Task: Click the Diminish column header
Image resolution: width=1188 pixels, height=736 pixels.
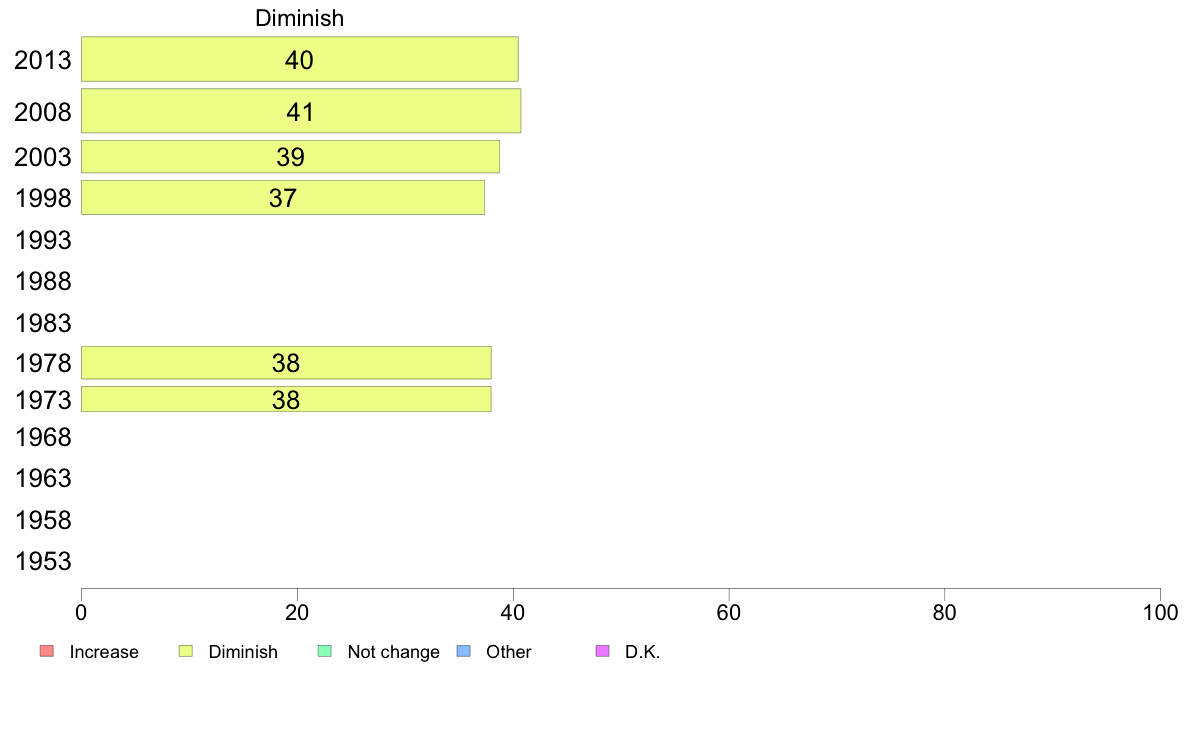Action: point(300,18)
